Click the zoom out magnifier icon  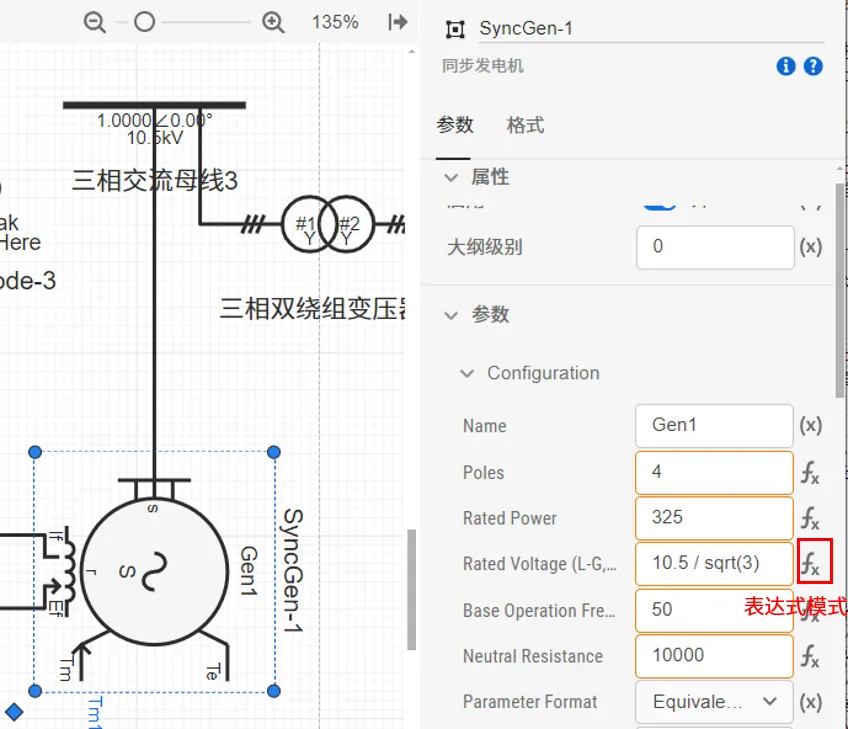95,22
